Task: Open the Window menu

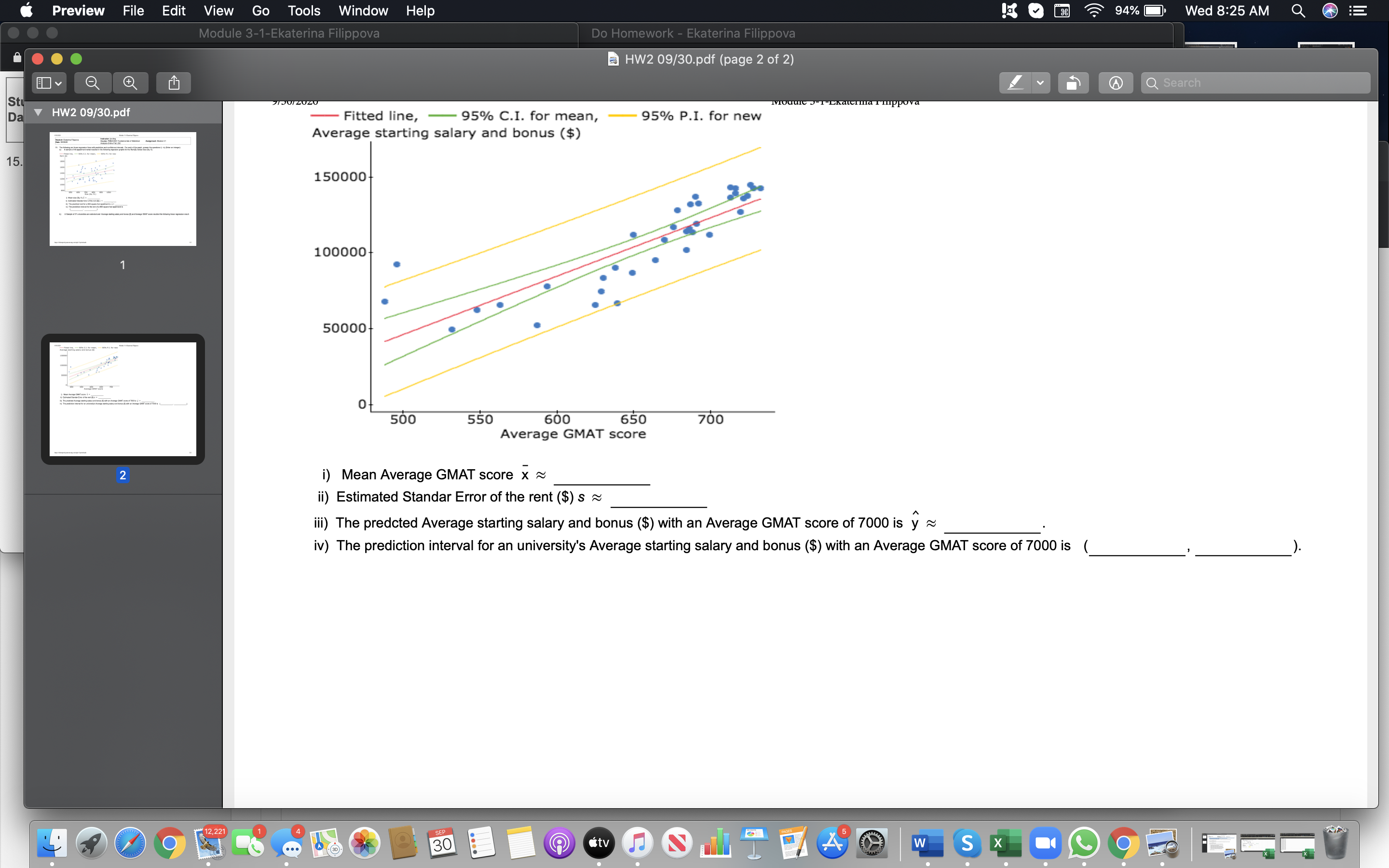Action: (363, 11)
